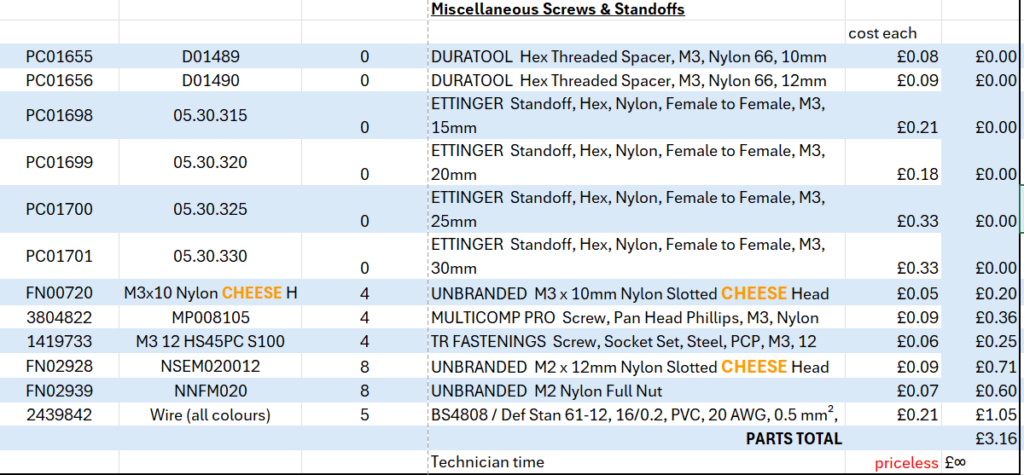Click the PARTS TOTAL label cell
The height and width of the screenshot is (475, 1024).
794,438
